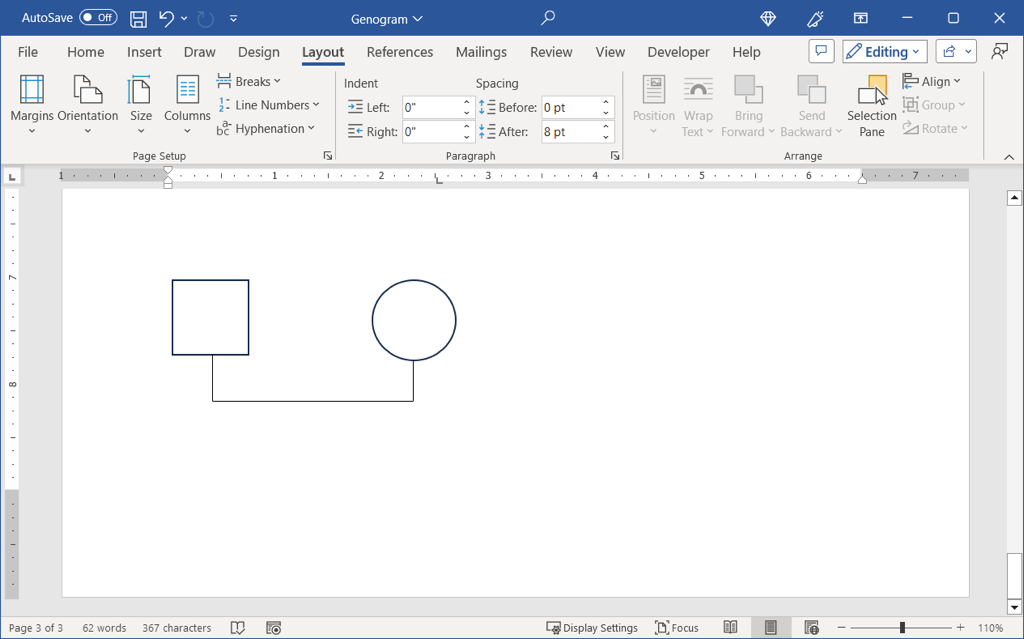The width and height of the screenshot is (1024, 639).
Task: Switch to the Insert tab
Action: [144, 52]
